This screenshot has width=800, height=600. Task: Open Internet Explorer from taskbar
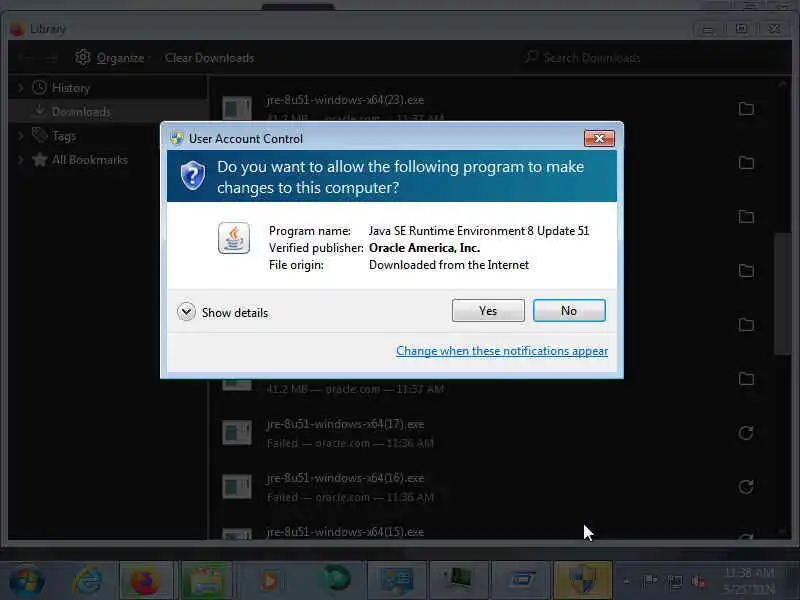[87, 581]
